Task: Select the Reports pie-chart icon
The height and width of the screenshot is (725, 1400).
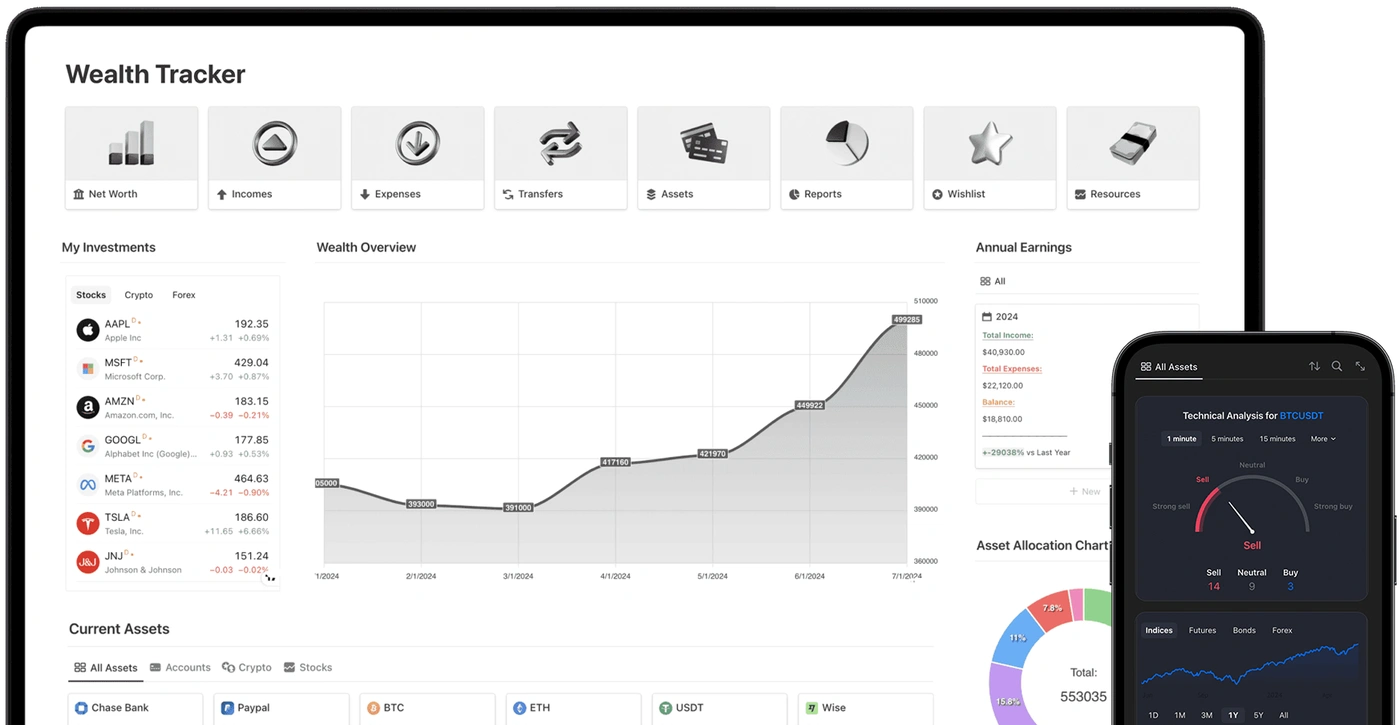Action: tap(846, 143)
